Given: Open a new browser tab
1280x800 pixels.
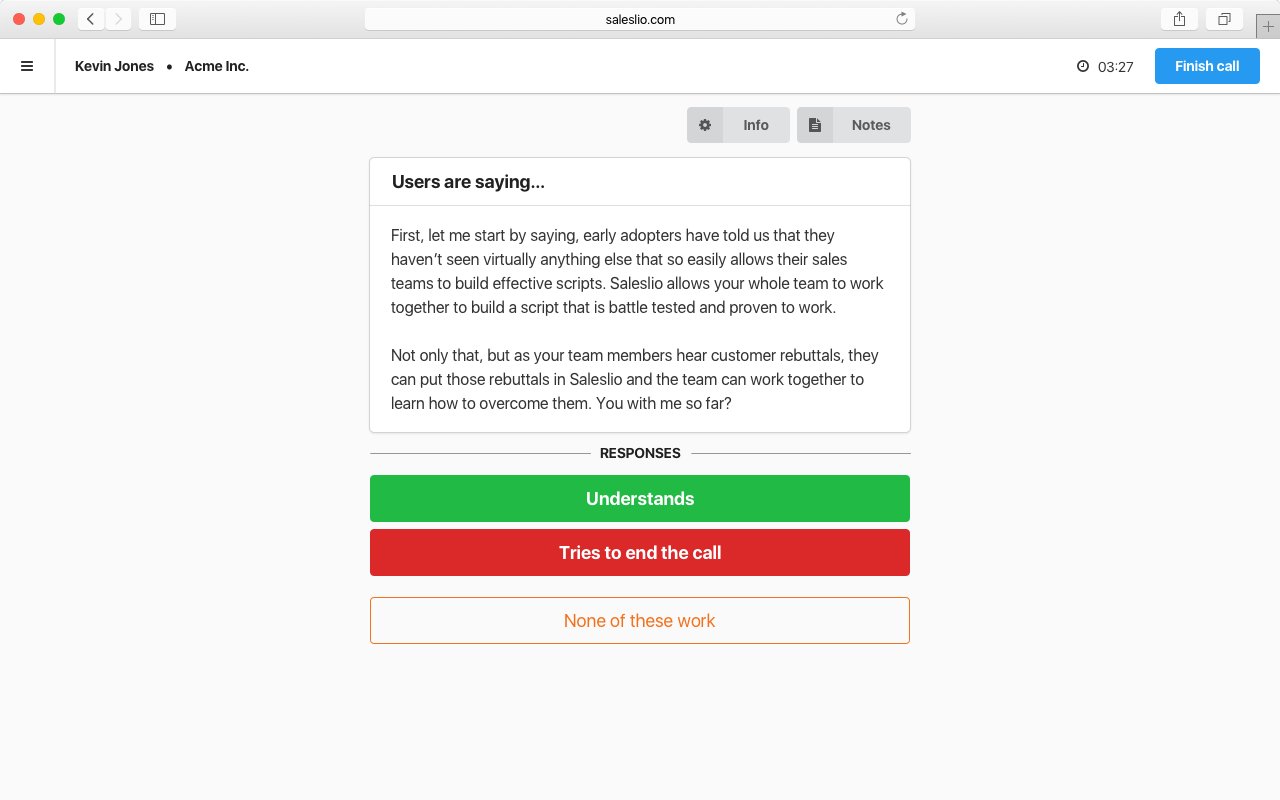Looking at the screenshot, I should click(1268, 26).
